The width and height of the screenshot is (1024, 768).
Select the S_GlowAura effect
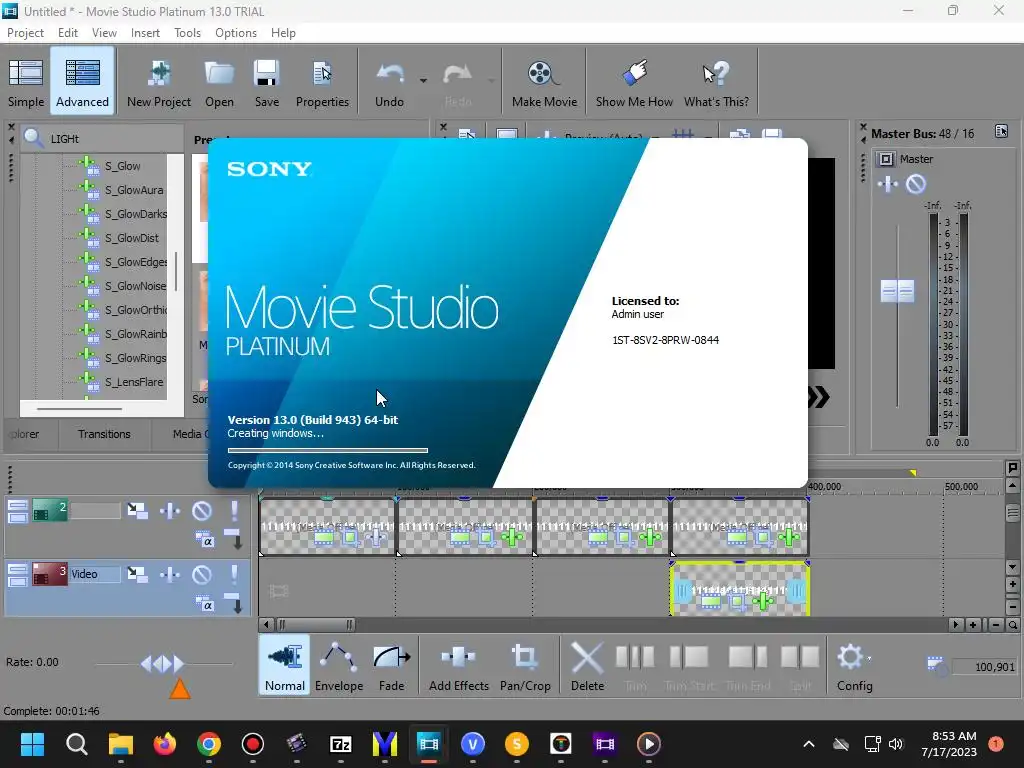(x=134, y=190)
